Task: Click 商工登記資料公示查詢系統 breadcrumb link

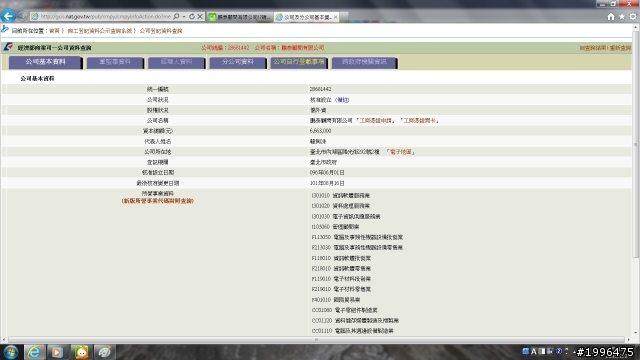Action: click(100, 31)
